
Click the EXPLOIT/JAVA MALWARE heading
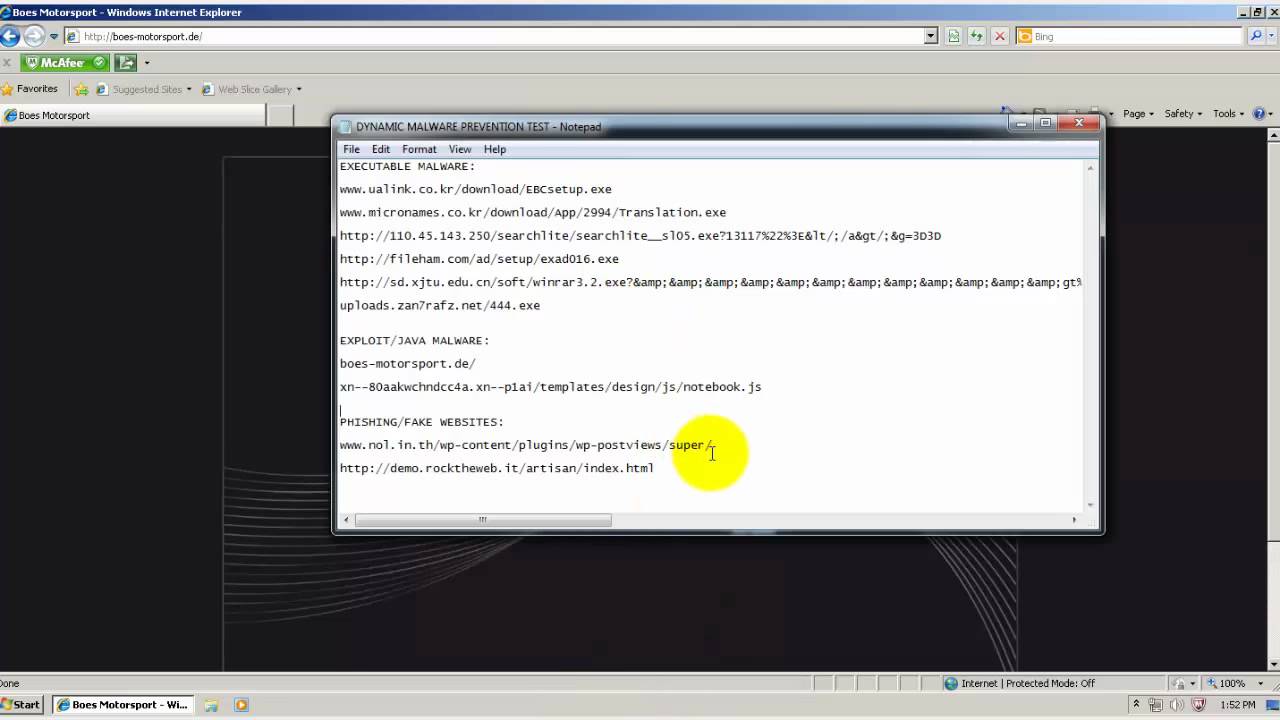[x=414, y=341]
